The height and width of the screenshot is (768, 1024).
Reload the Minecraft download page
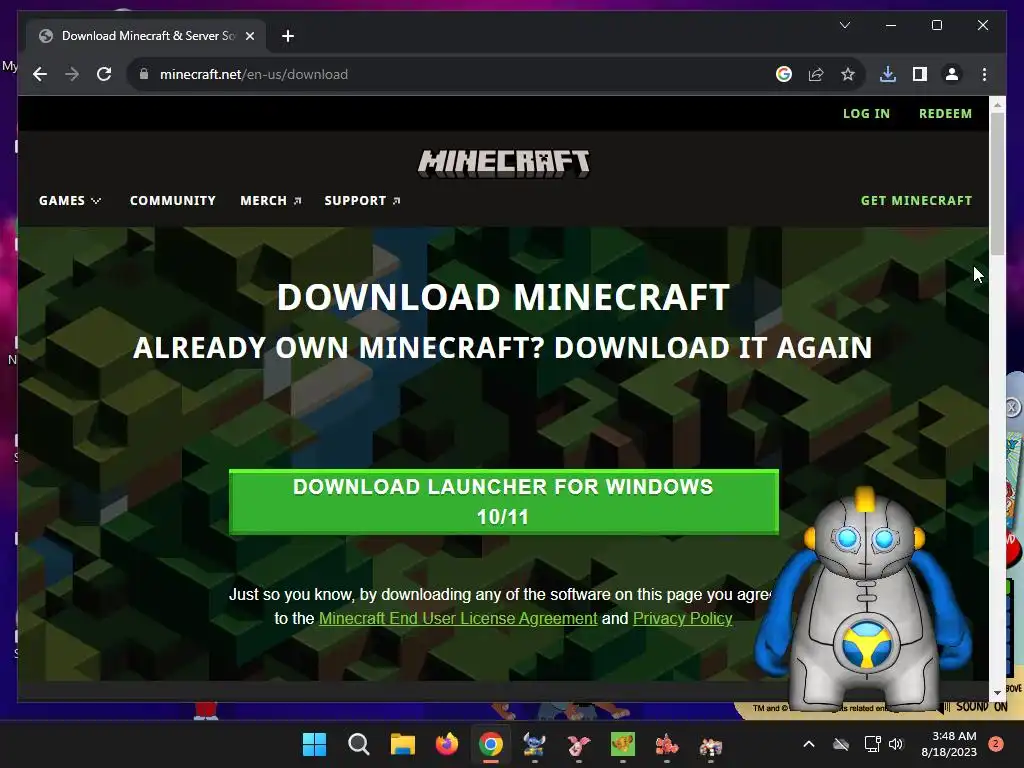104,74
